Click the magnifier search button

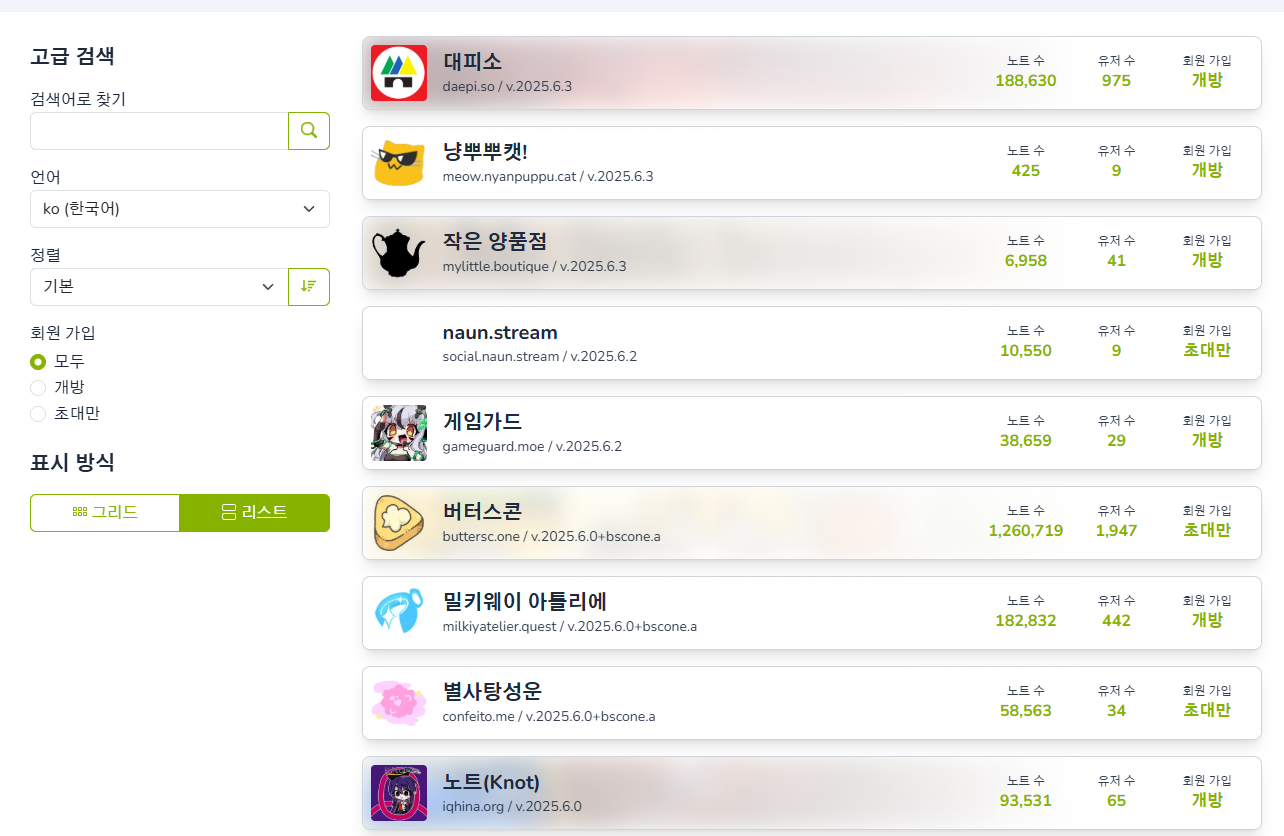[x=309, y=131]
